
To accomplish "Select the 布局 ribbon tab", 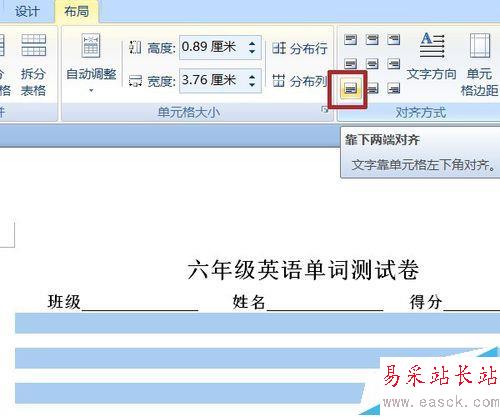I will [76, 12].
